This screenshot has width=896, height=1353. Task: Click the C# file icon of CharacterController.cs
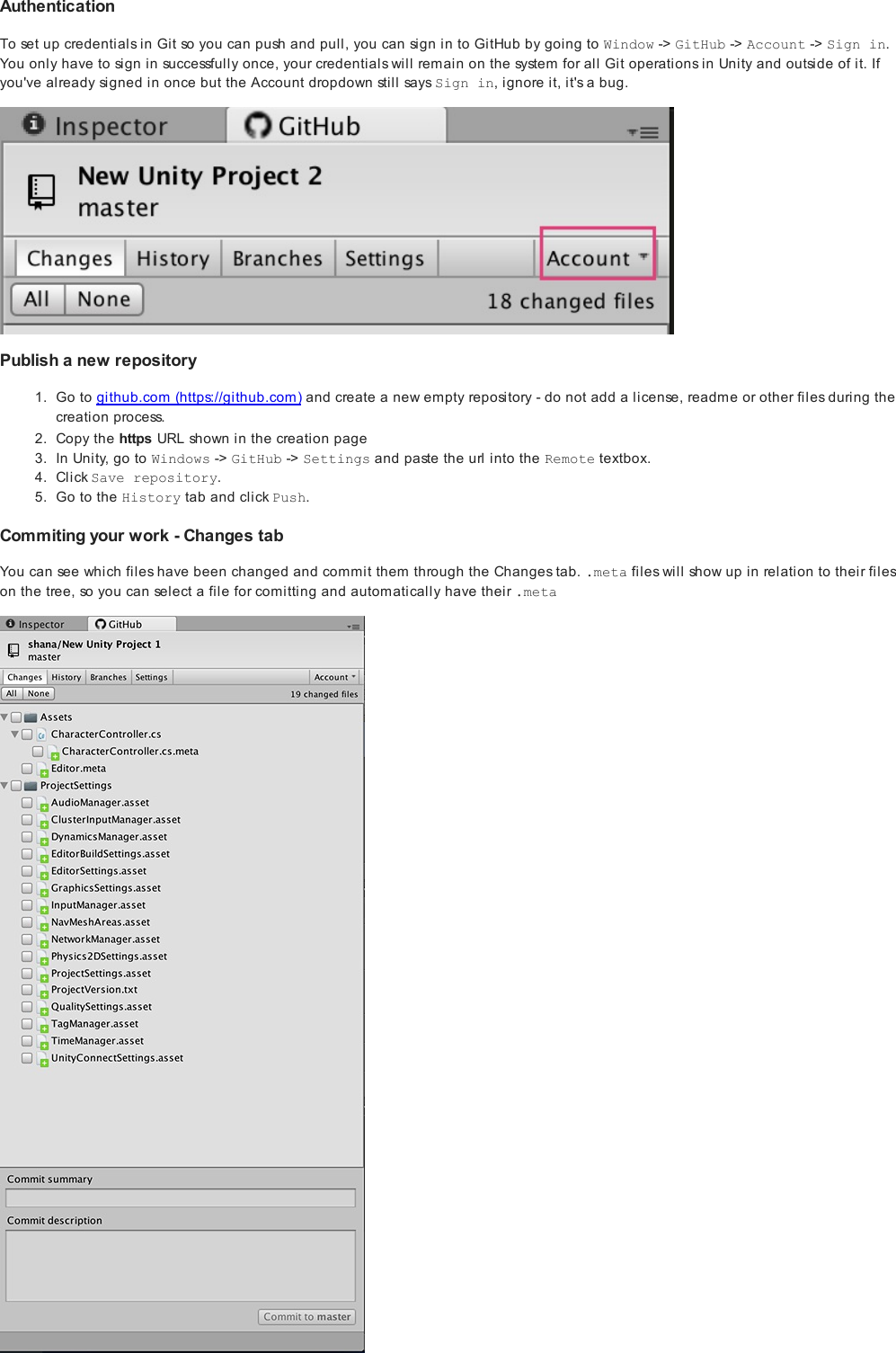(x=41, y=735)
